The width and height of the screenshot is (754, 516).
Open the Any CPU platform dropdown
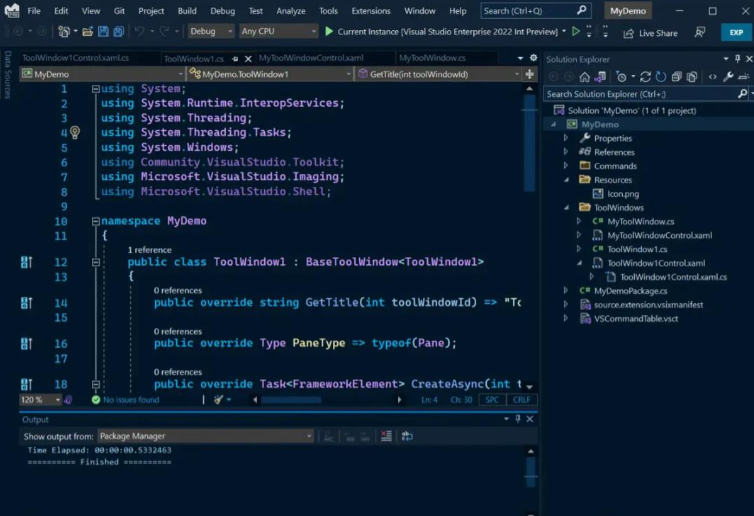[278, 31]
